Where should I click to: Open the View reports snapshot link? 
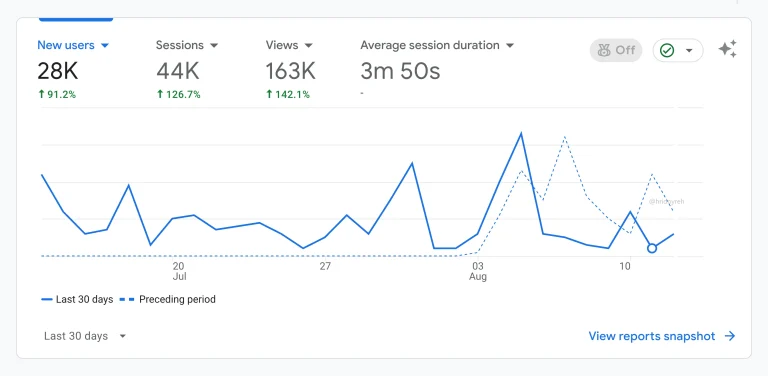[x=651, y=336]
